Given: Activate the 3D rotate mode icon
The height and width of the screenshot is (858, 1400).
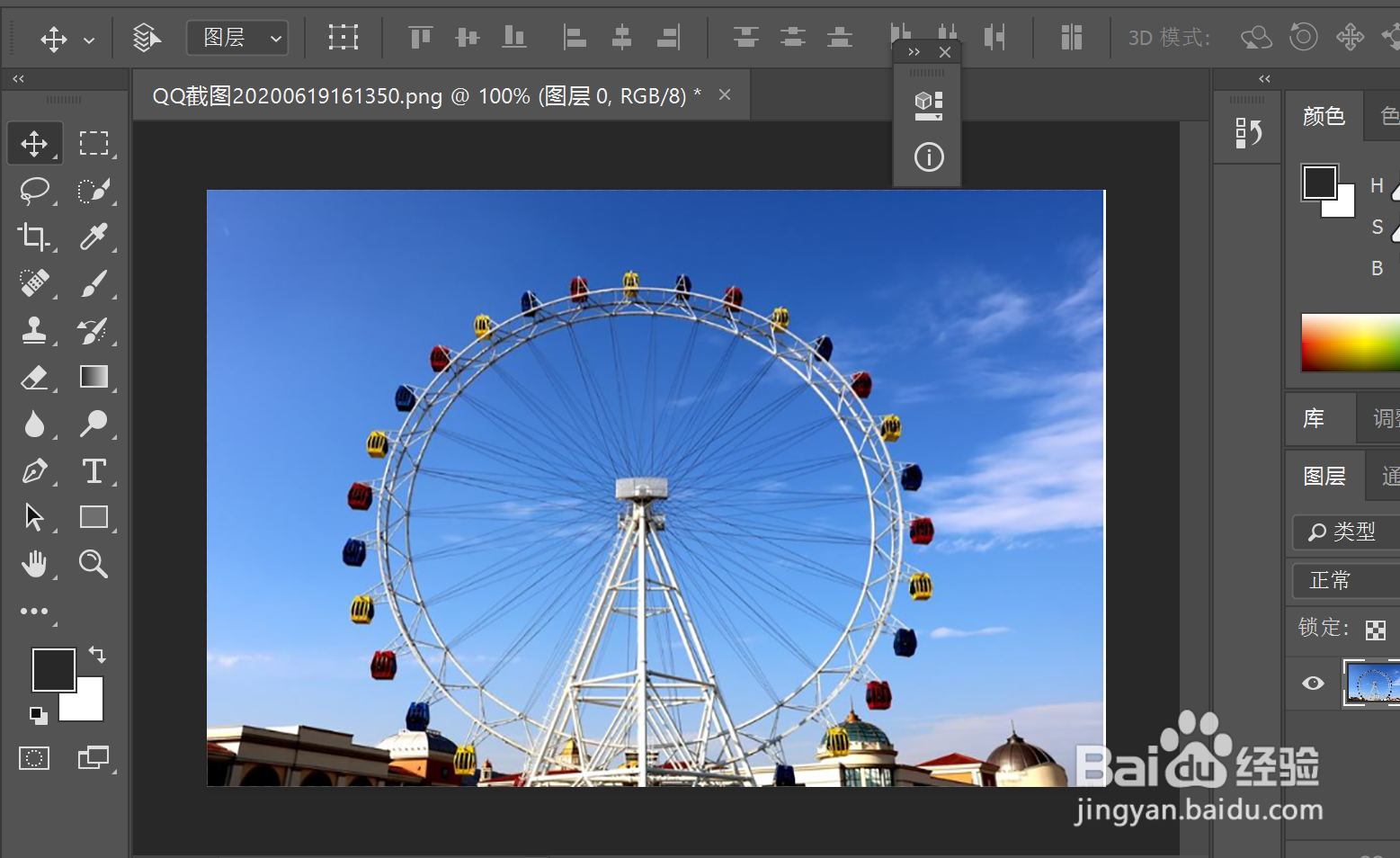Looking at the screenshot, I should click(x=1256, y=38).
